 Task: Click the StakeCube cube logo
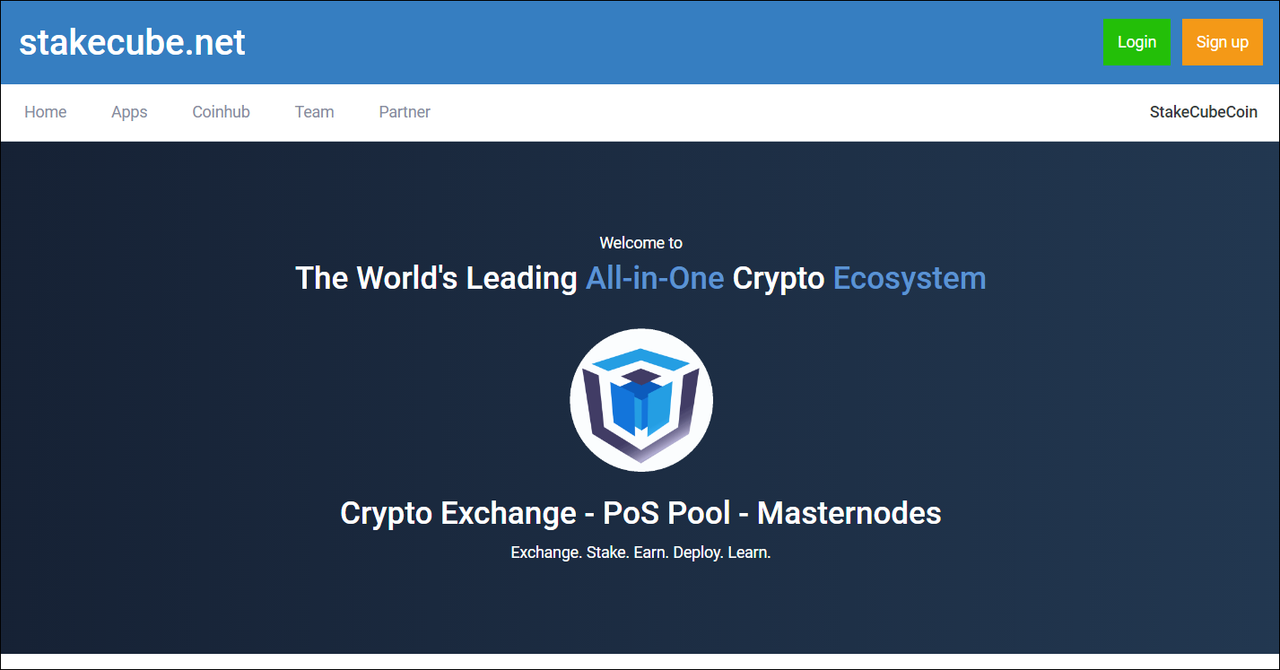[x=641, y=400]
